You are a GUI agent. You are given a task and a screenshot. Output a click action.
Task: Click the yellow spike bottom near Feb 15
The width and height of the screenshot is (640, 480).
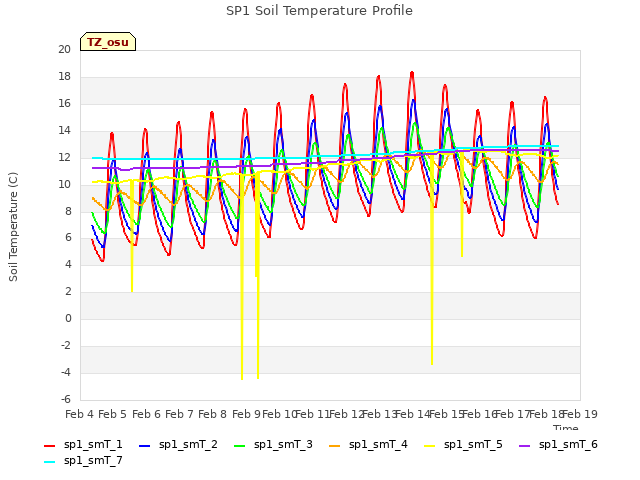point(462,254)
